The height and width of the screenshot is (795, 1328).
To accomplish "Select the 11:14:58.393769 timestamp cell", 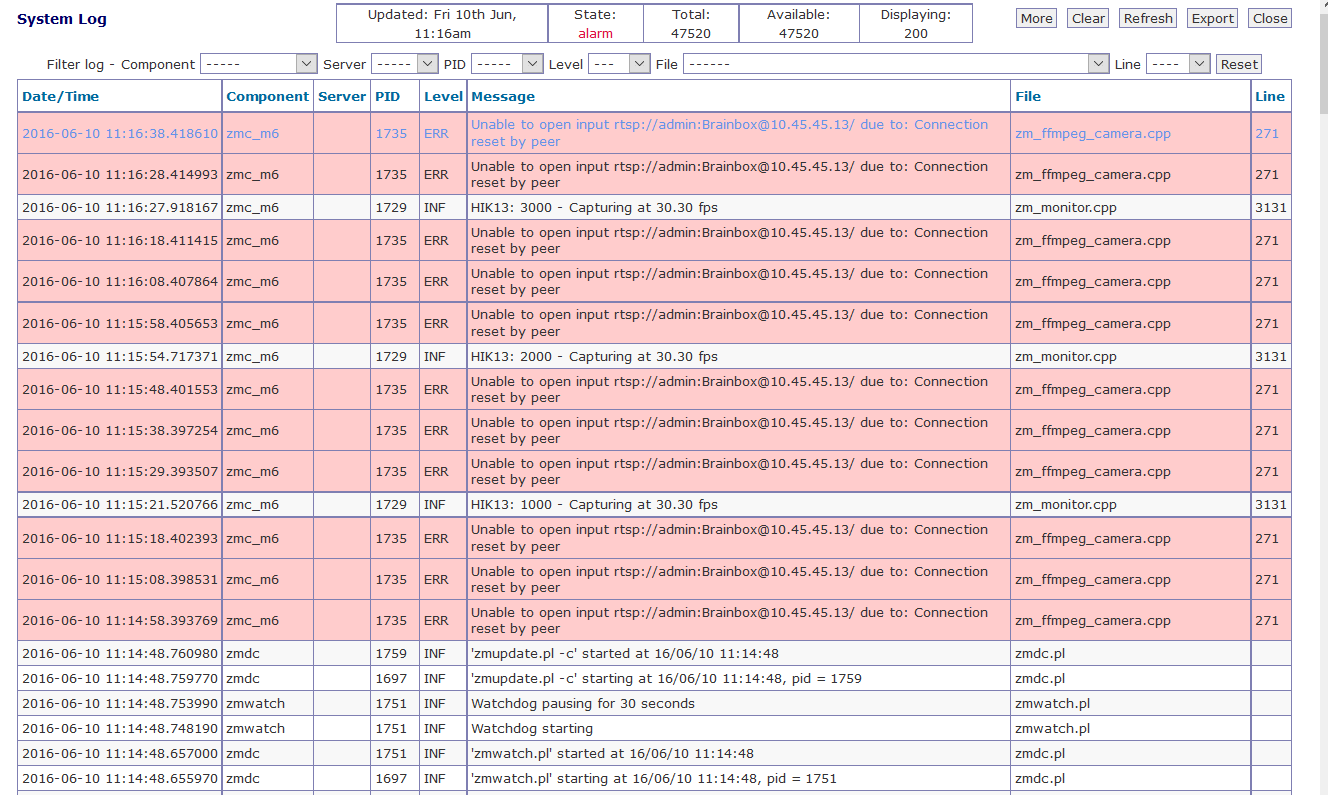I will pos(120,620).
